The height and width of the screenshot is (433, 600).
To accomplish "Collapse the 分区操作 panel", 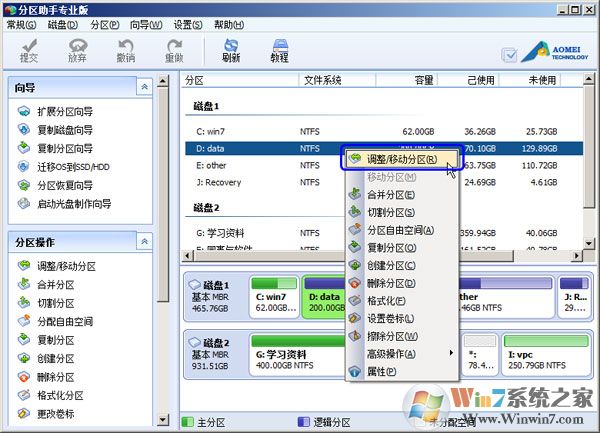I will [145, 241].
